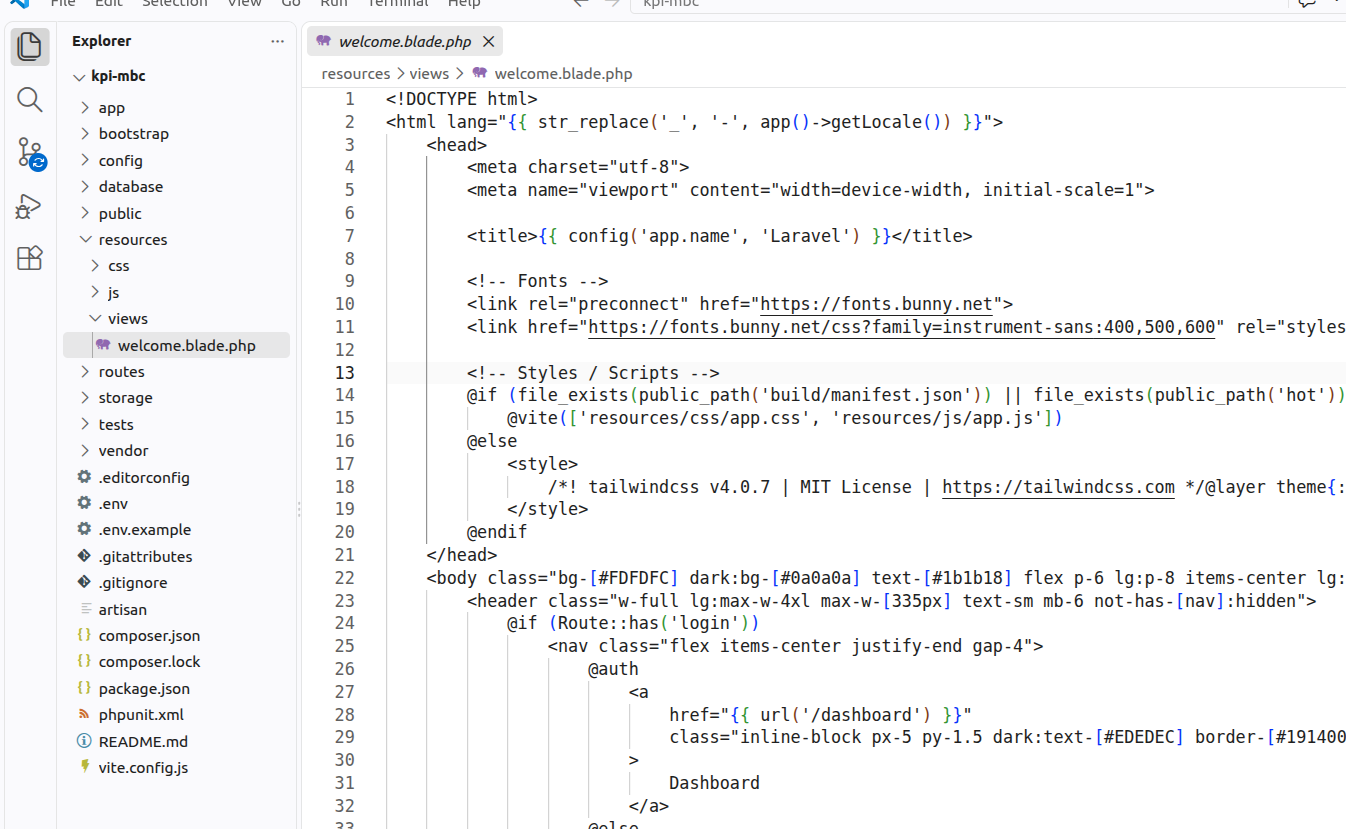Select welcome.blade.php in the Explorer tree
Screen dimensions: 1346x829
176,346
